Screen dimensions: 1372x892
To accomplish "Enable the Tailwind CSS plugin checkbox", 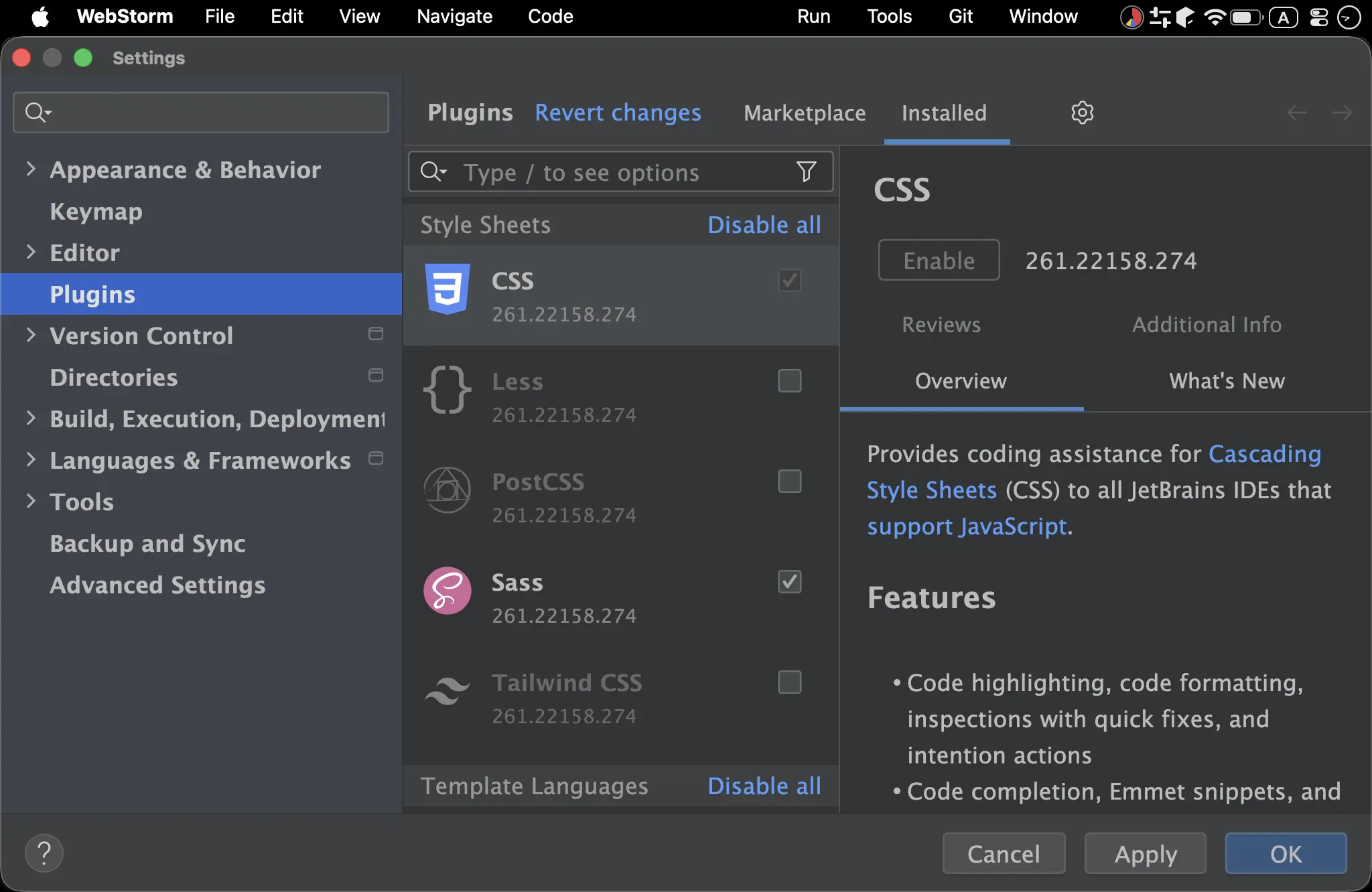I will click(790, 682).
